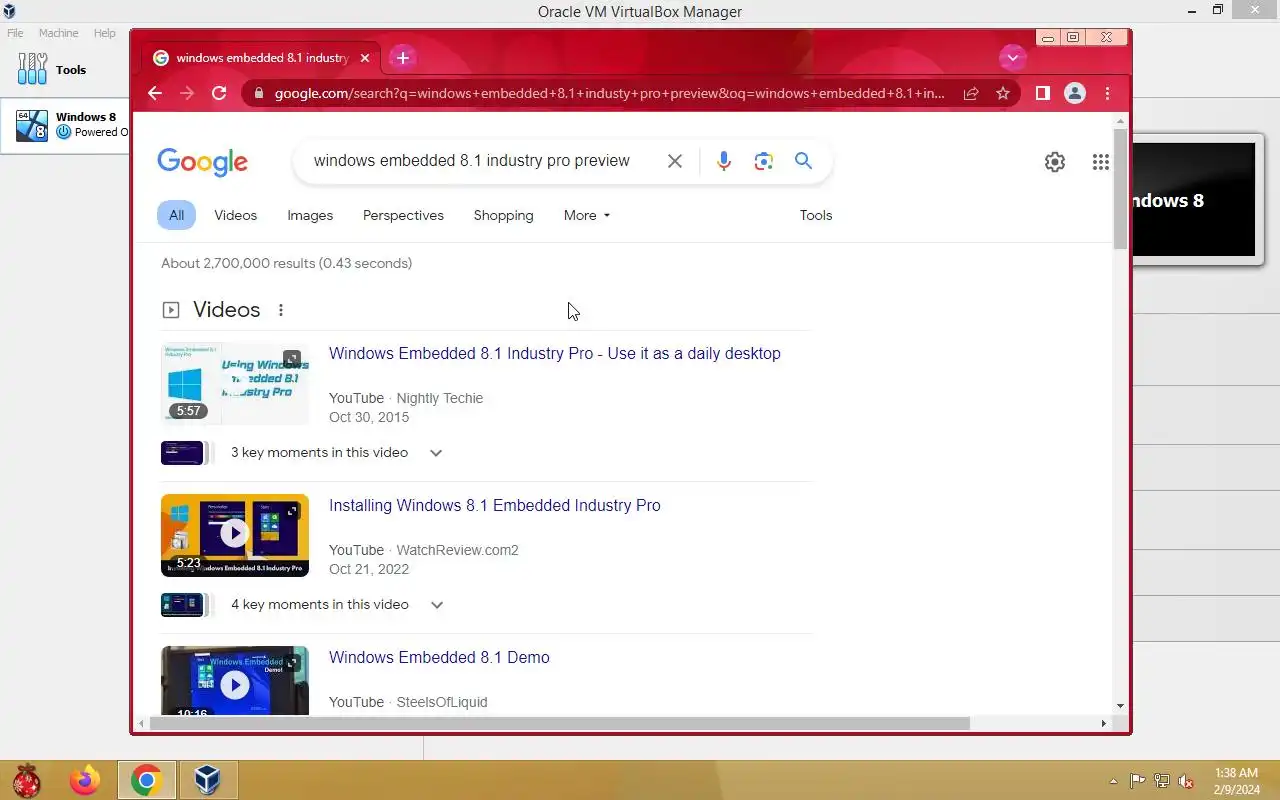Switch to Videos results tab

[x=236, y=215]
